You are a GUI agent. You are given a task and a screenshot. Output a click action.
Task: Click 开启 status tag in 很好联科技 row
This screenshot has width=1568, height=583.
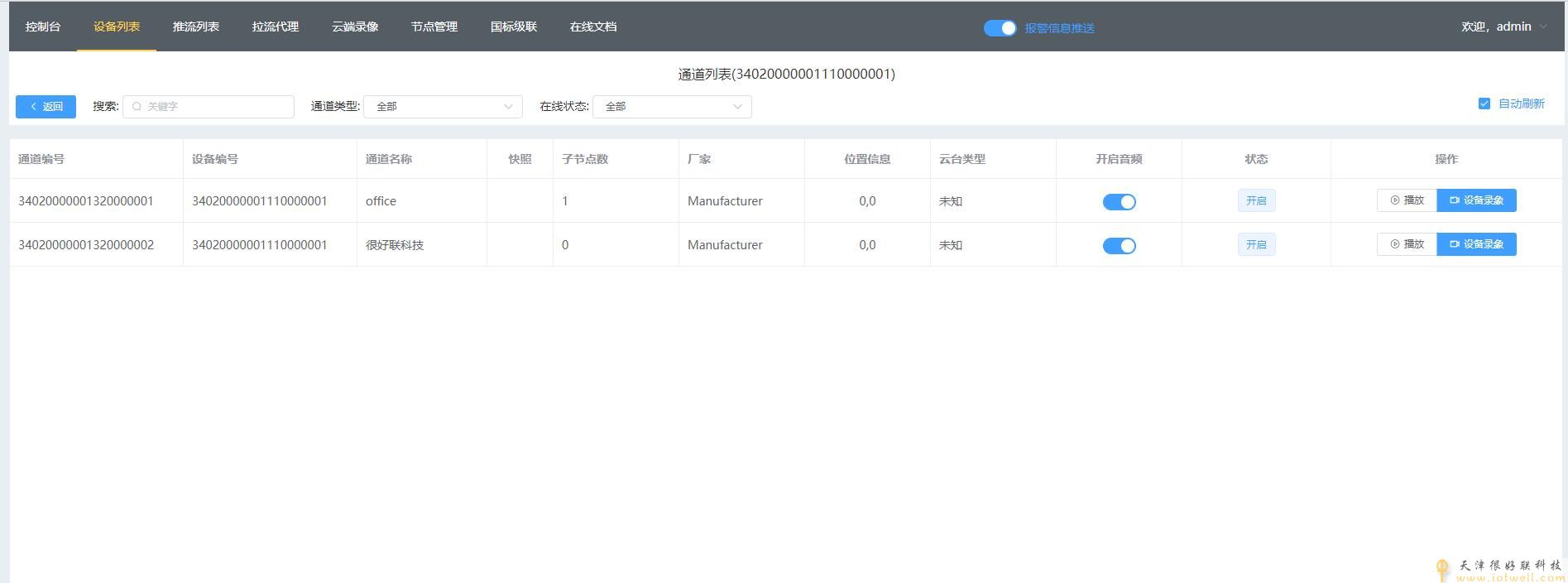(1256, 244)
